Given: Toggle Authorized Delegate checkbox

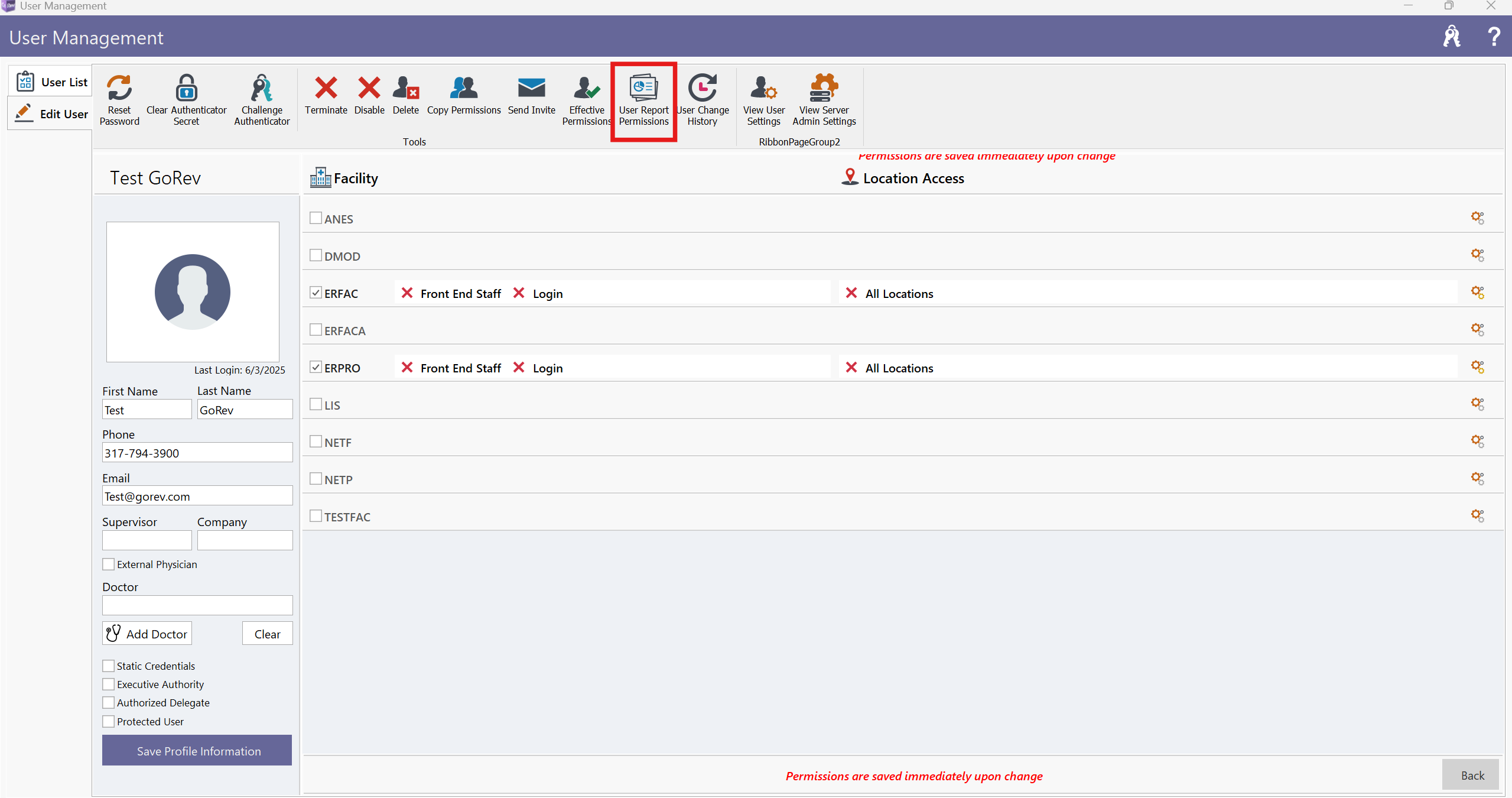Looking at the screenshot, I should [109, 703].
